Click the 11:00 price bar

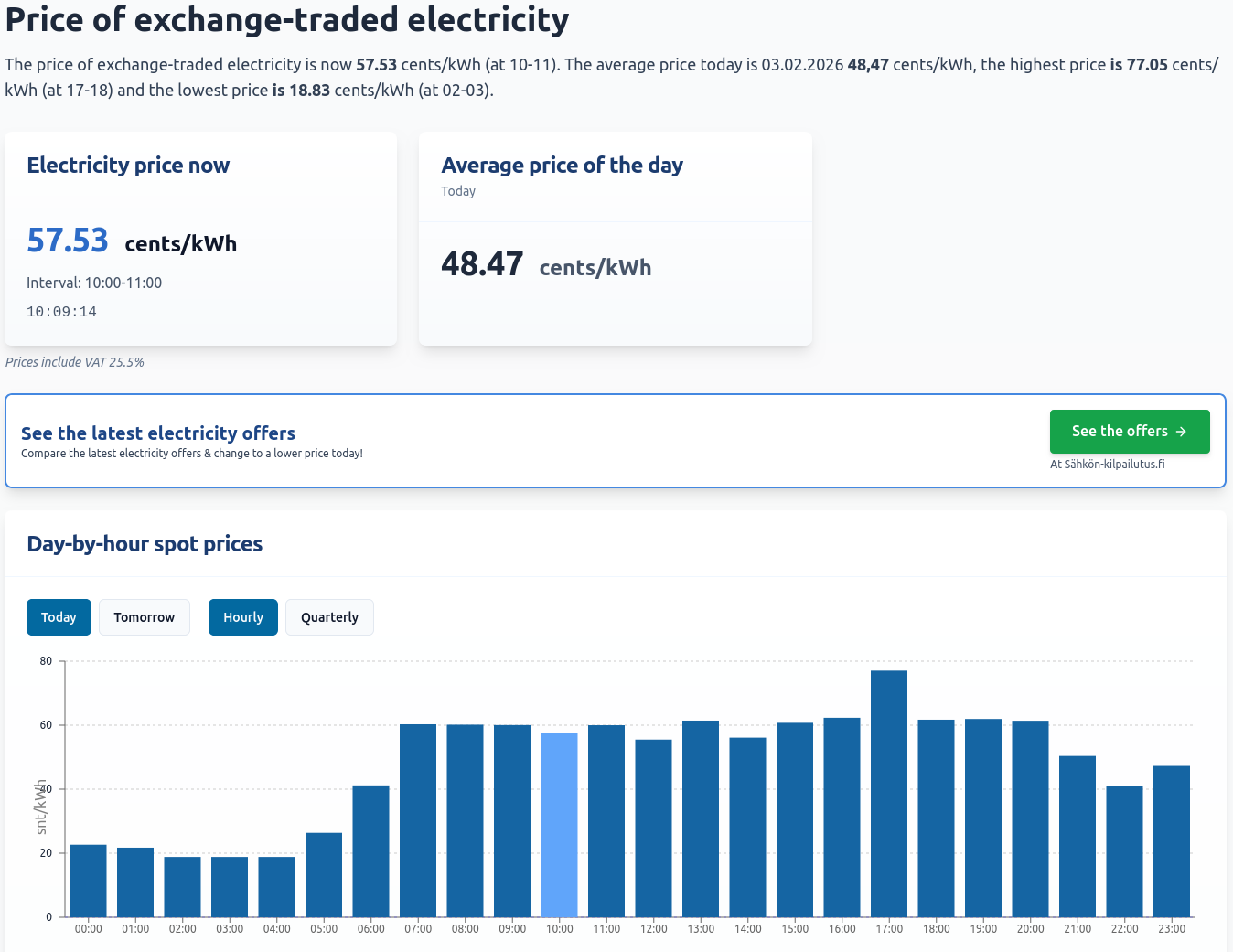(x=606, y=821)
